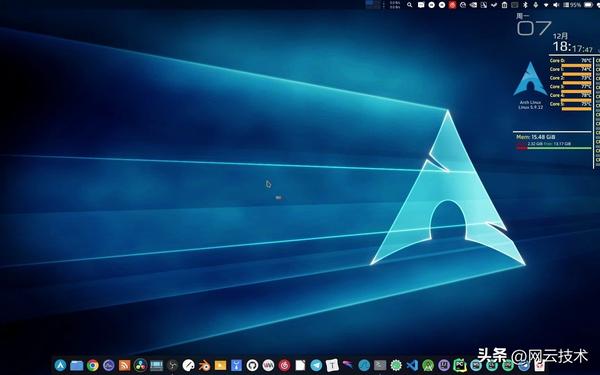Viewport: 600px width, 375px height.
Task: Open the orange RSS feed reader
Action: (124, 365)
